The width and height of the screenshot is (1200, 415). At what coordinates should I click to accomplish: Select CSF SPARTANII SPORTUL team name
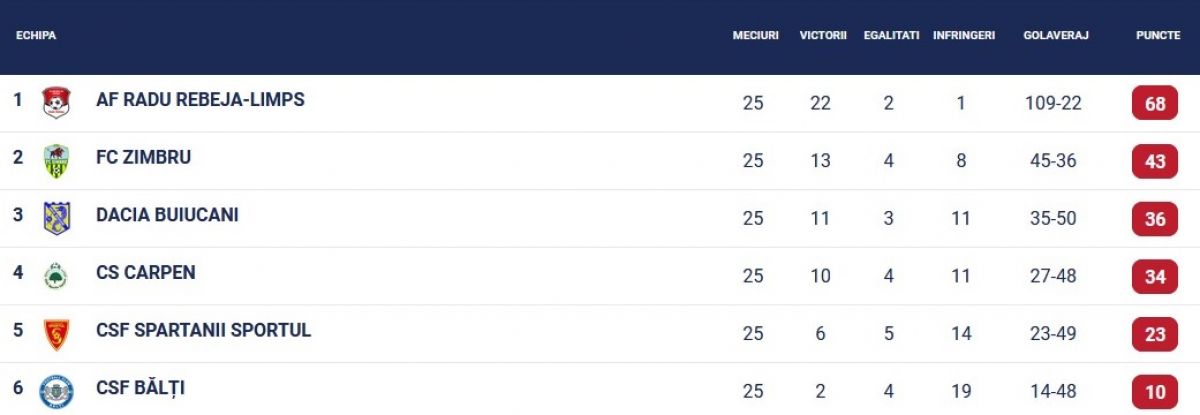pyautogui.click(x=204, y=330)
